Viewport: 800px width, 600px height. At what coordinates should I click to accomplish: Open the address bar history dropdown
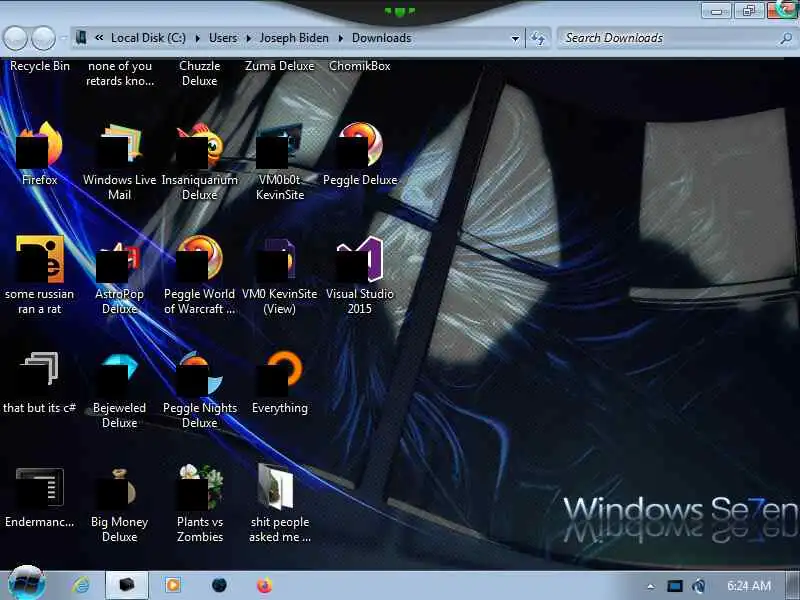(515, 38)
